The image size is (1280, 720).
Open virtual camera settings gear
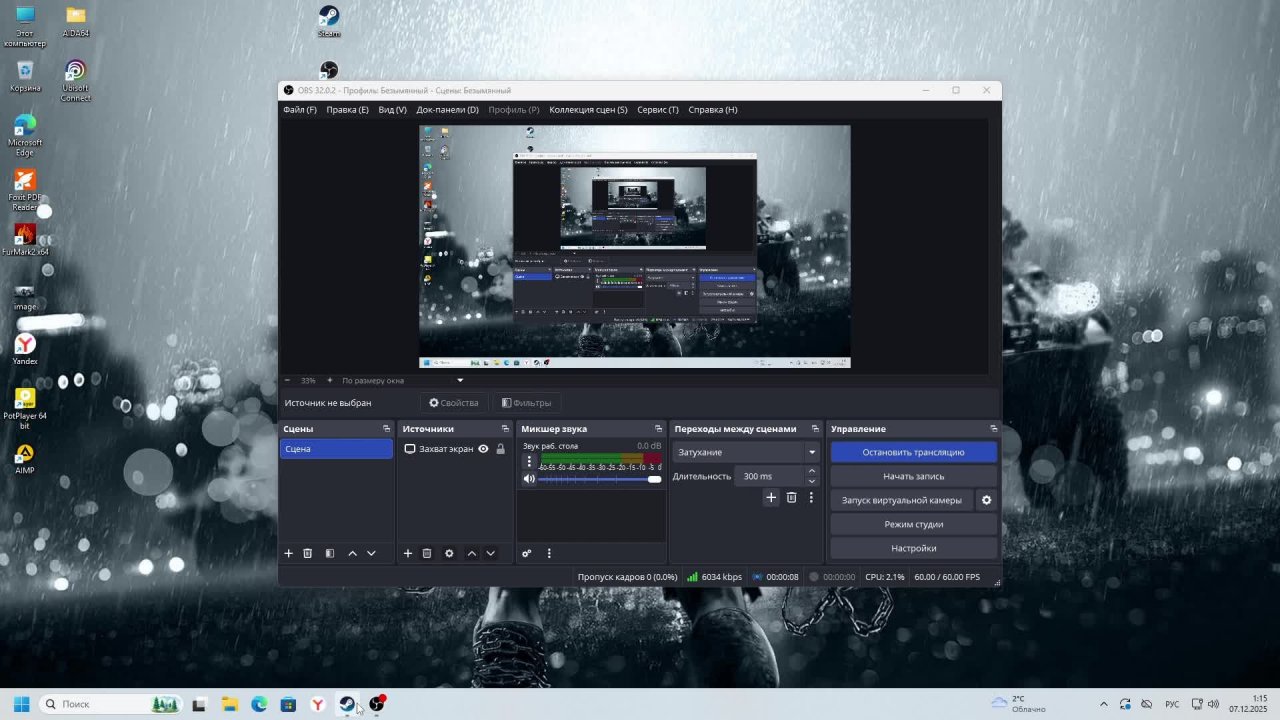(x=986, y=500)
